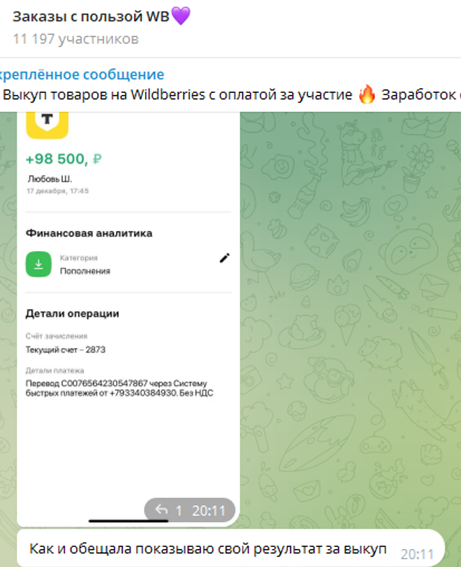This screenshot has height=567, width=461.
Task: Click the fire emoji in pinned message
Action: click(367, 94)
